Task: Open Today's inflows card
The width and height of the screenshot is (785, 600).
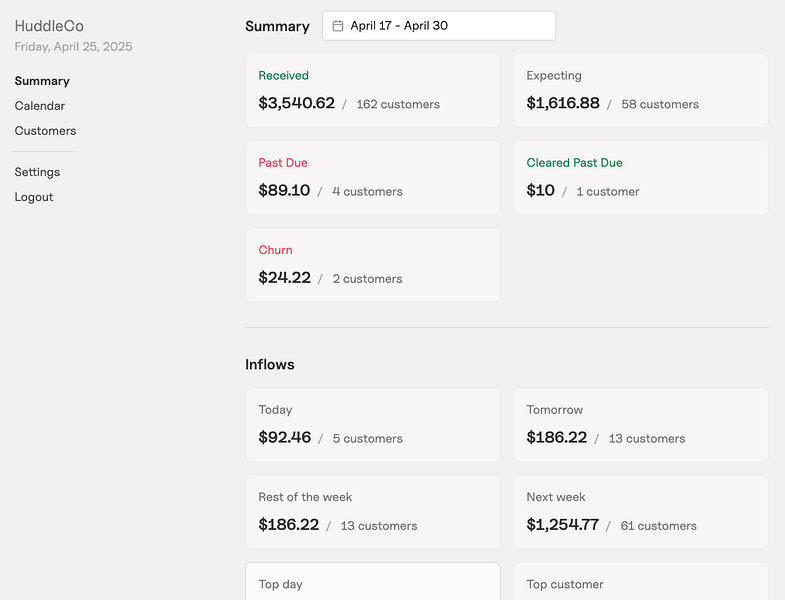Action: [x=372, y=424]
